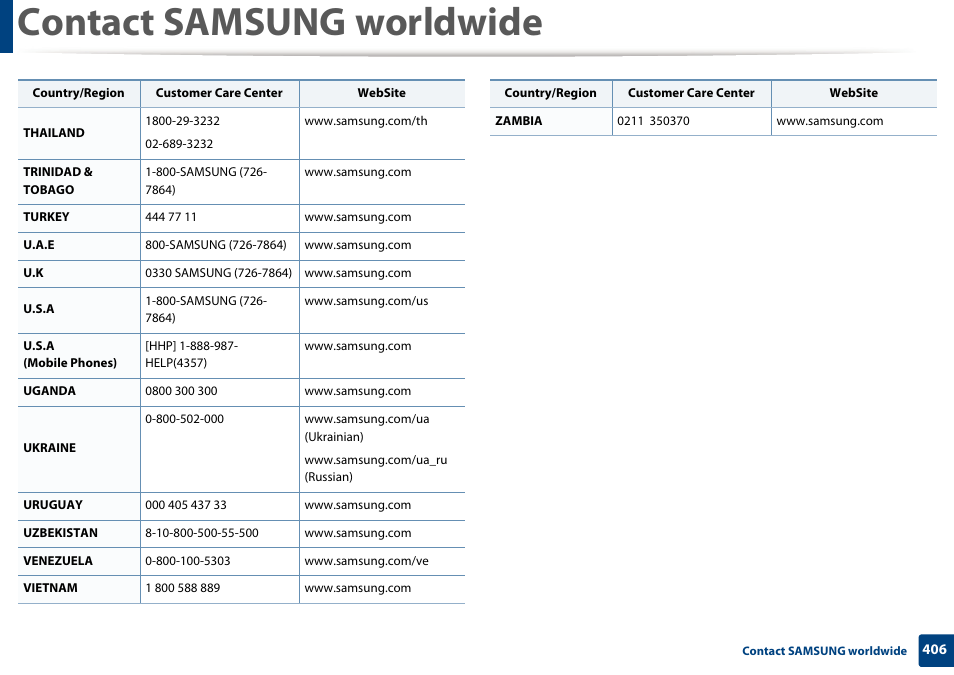Viewport: 954px width, 675px height.
Task: Click the Uzbekistan row website www.samsung.com
Action: 358,533
